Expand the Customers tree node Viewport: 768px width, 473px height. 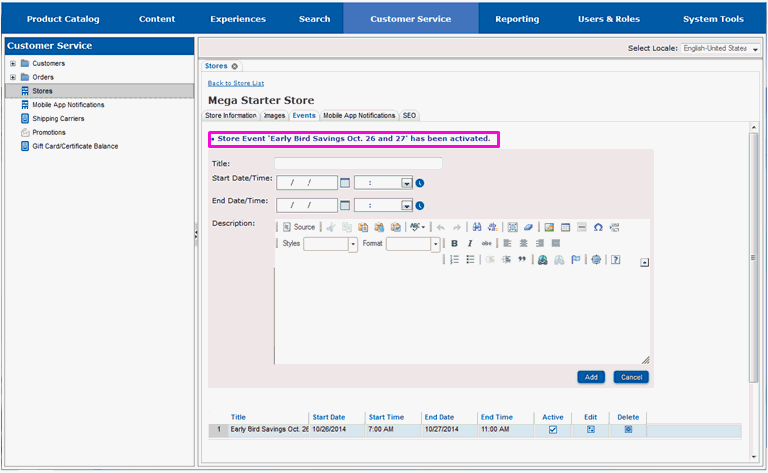(x=13, y=63)
